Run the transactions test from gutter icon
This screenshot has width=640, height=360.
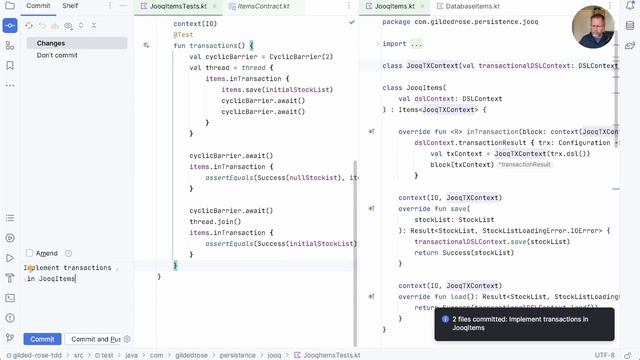146,45
